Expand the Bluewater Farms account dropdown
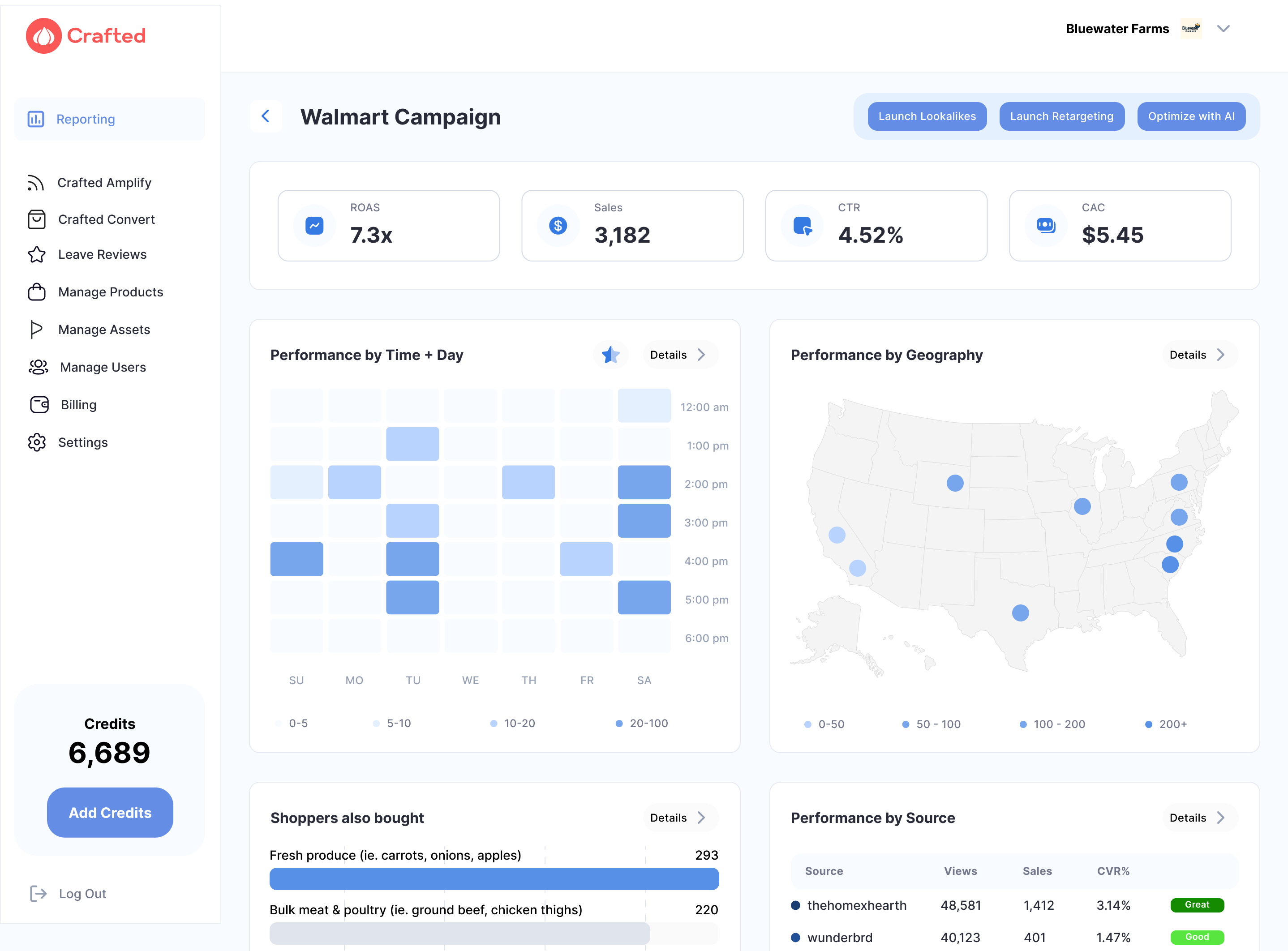This screenshot has height=951, width=1288. [1223, 29]
